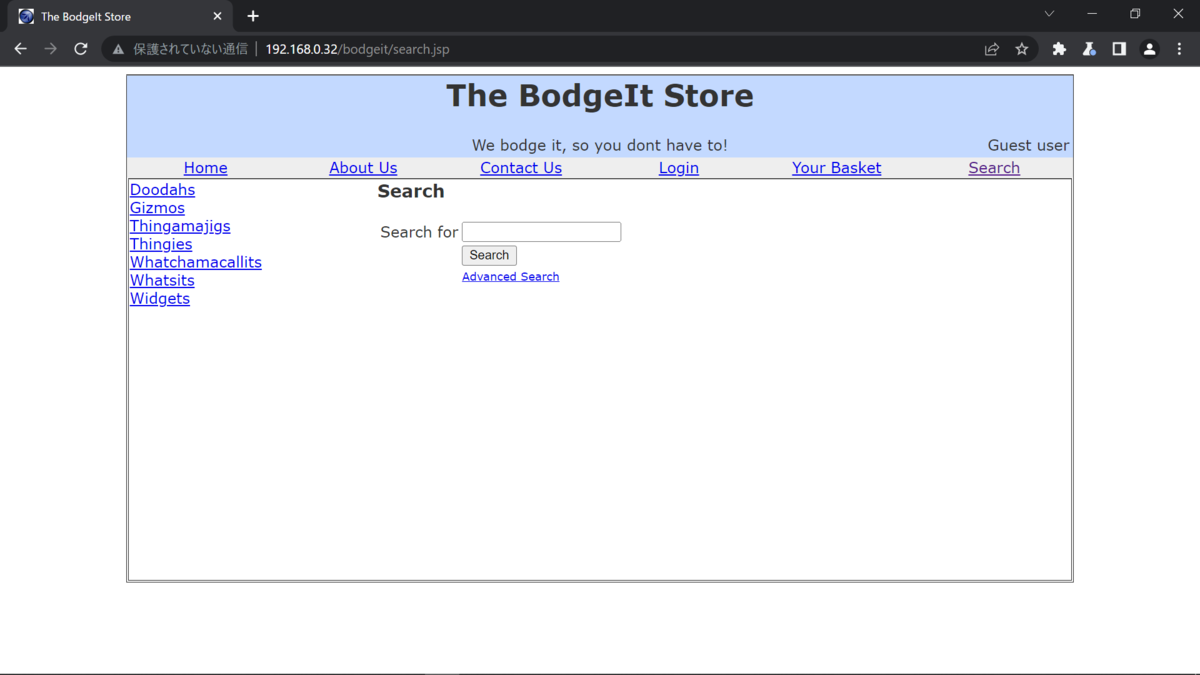Image resolution: width=1200 pixels, height=675 pixels.
Task: Browse the Thingies category
Action: pos(161,244)
